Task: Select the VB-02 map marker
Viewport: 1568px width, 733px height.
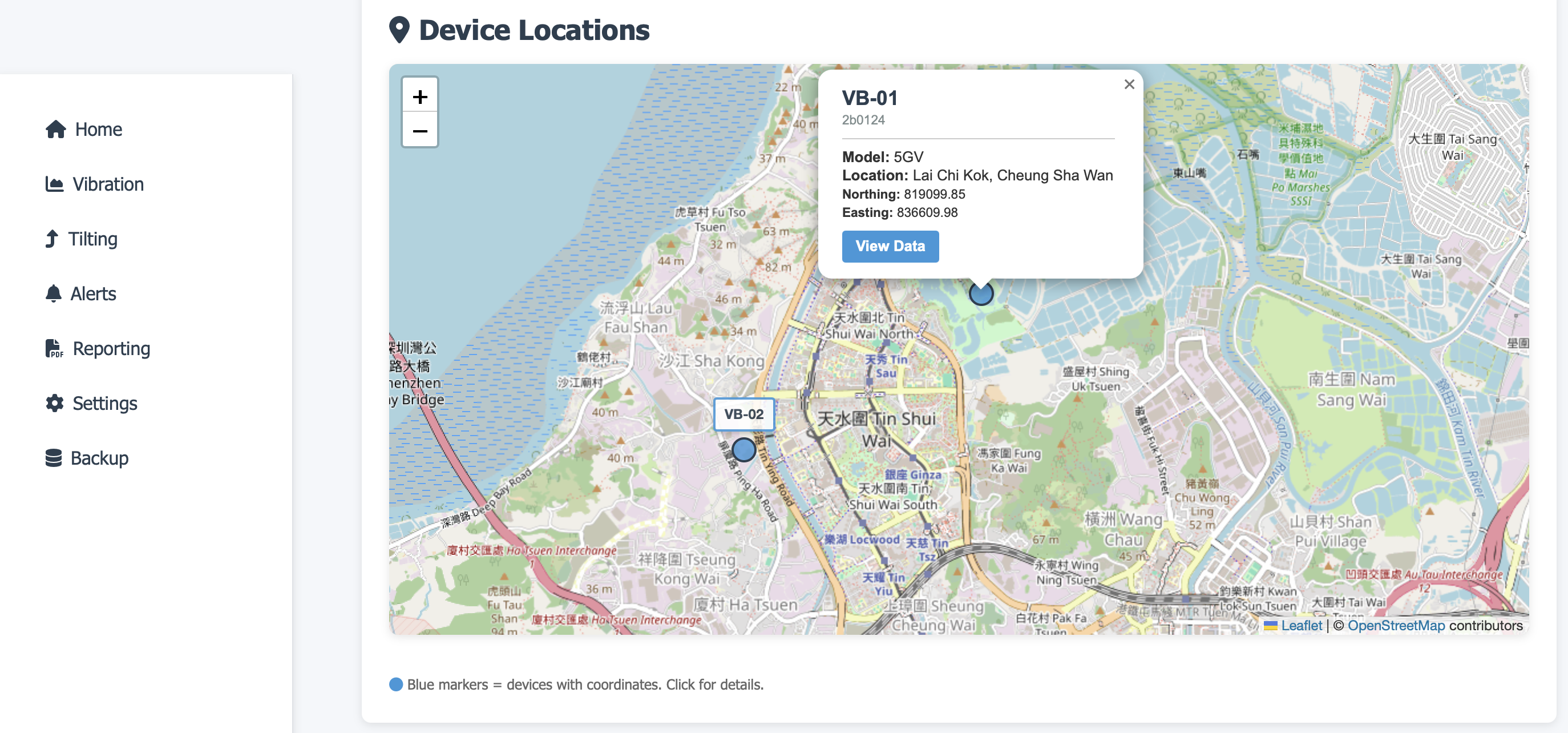Action: [x=744, y=449]
